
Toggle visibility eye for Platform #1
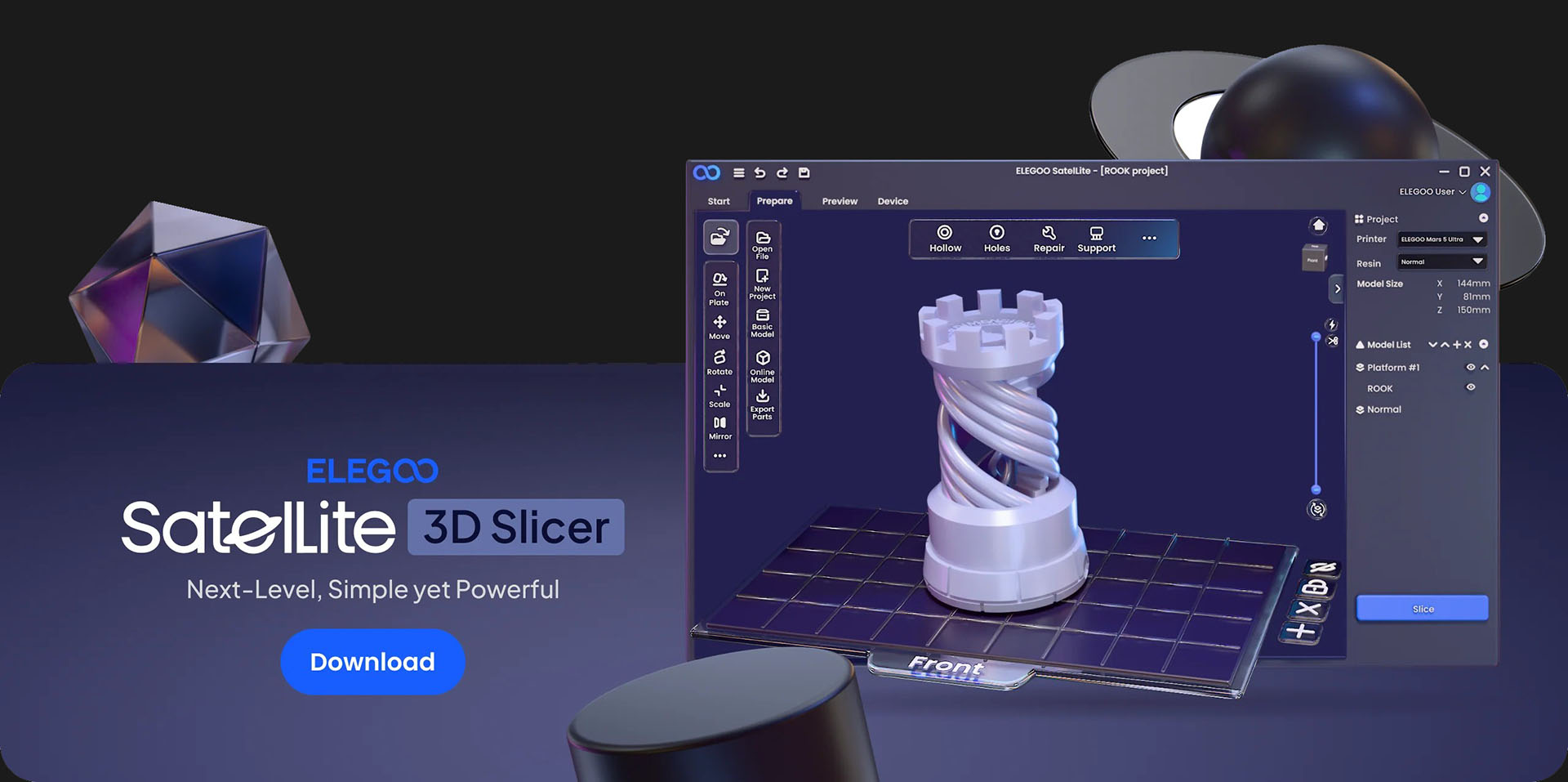(x=1471, y=368)
